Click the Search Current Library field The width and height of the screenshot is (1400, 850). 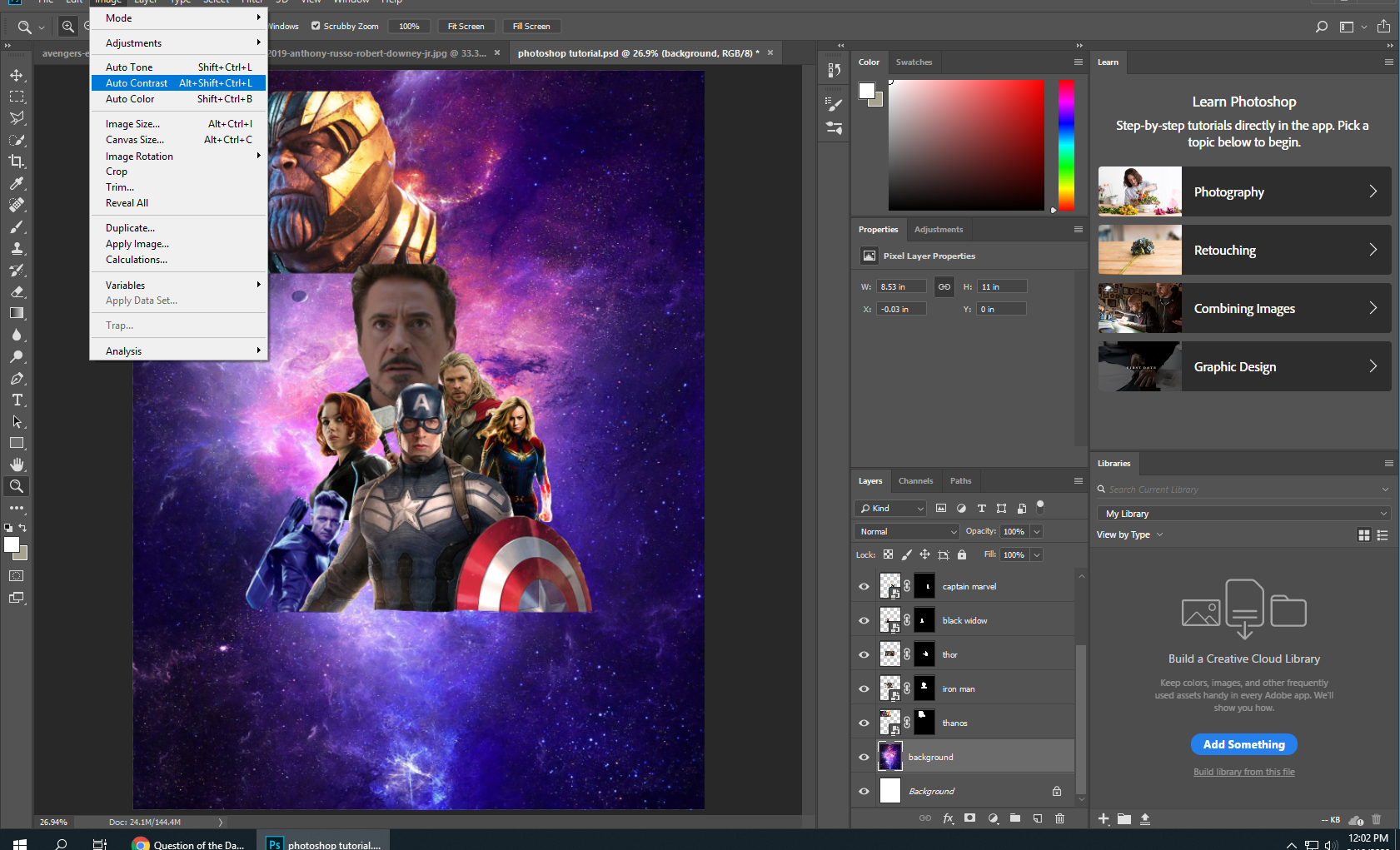click(1243, 490)
